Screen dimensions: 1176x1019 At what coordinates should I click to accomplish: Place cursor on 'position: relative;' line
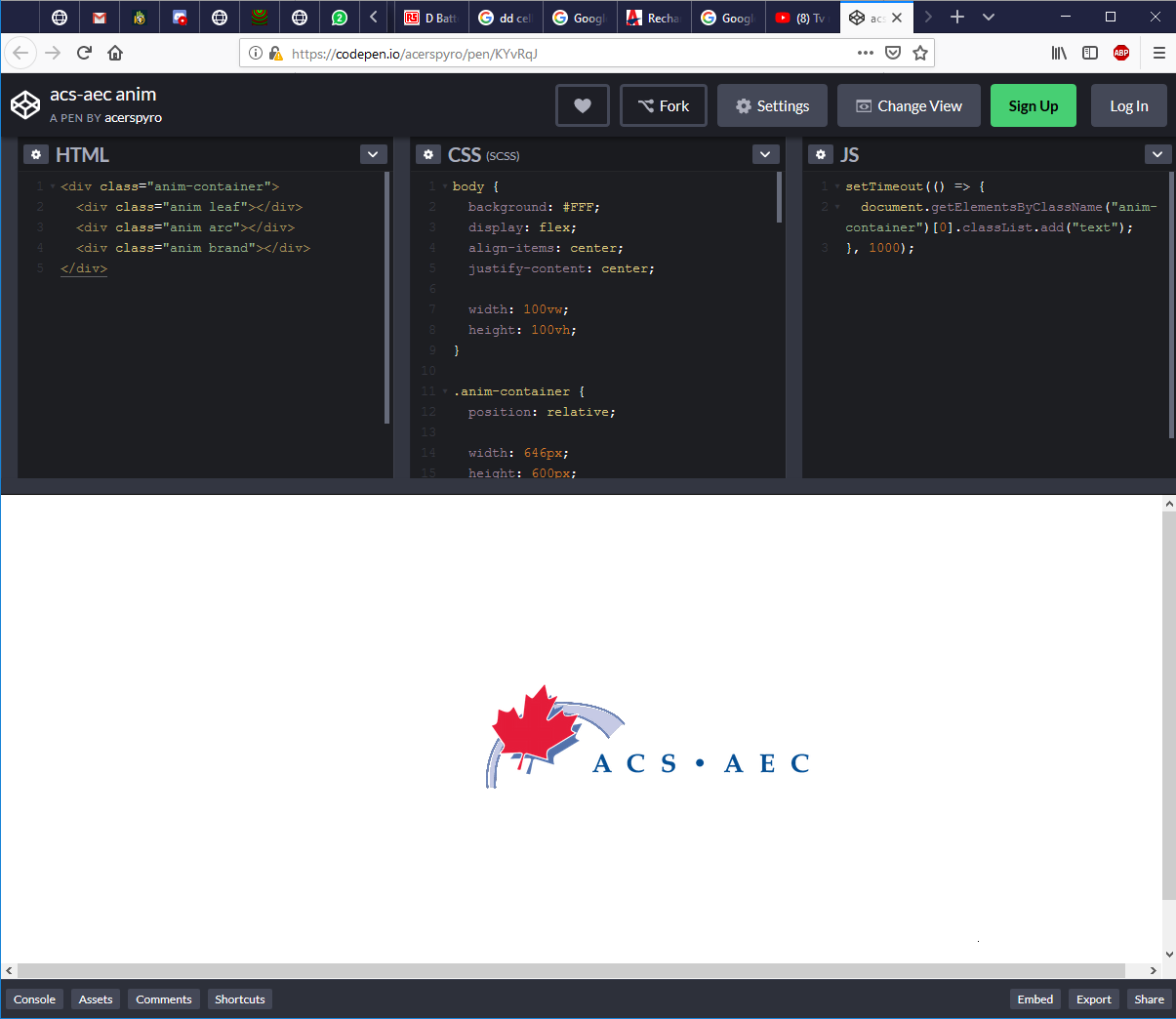click(x=542, y=412)
